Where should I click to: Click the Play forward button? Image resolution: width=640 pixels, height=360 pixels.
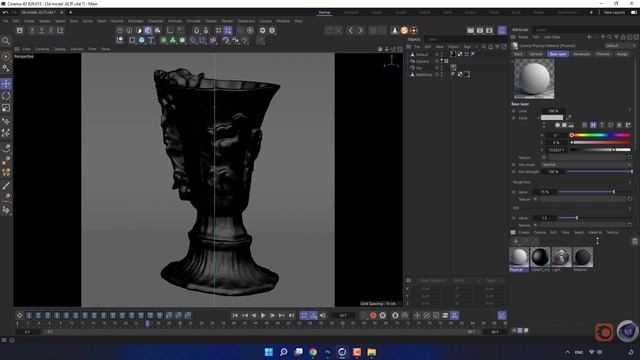click(263, 315)
